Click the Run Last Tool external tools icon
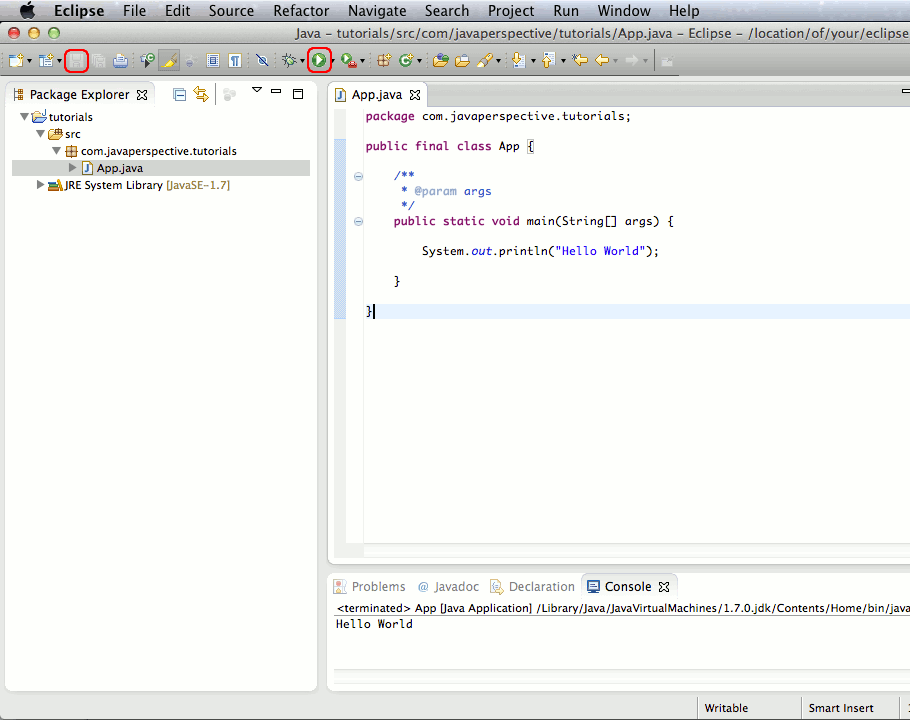 [349, 60]
